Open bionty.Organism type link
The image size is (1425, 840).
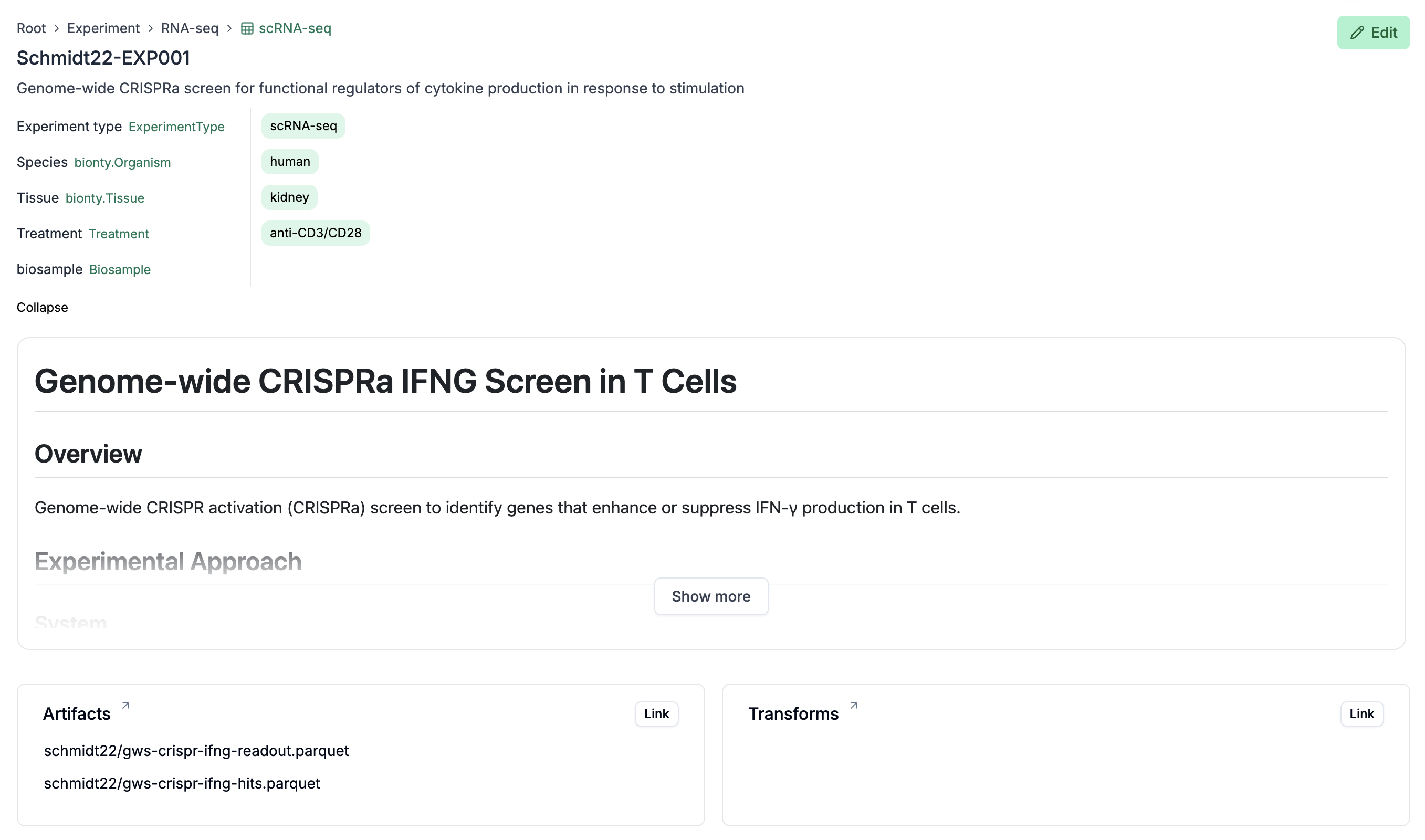click(x=122, y=162)
